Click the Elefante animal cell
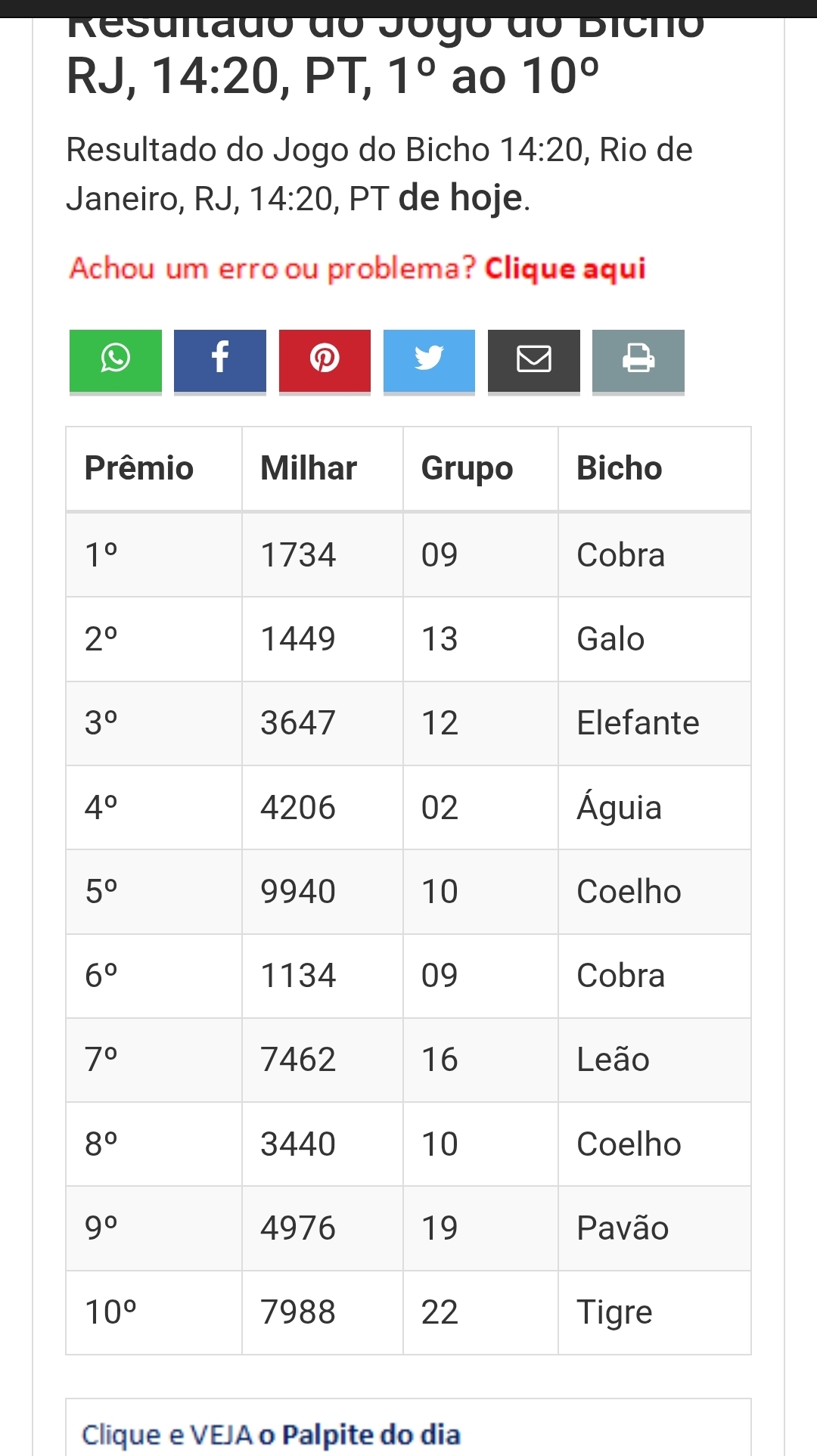817x1456 pixels. [x=638, y=723]
